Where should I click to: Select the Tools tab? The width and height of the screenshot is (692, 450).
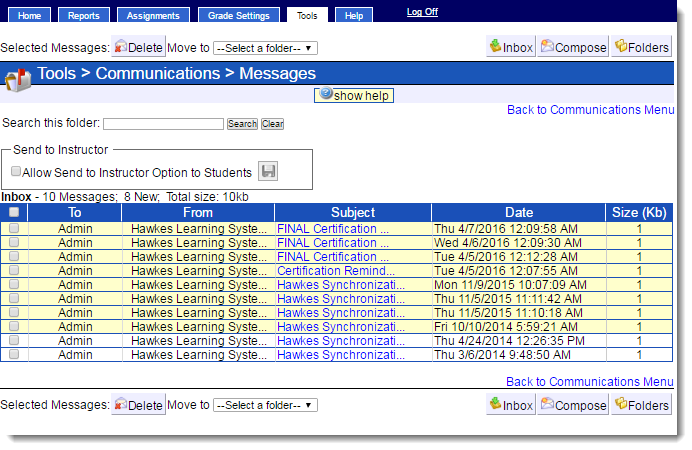(x=307, y=15)
